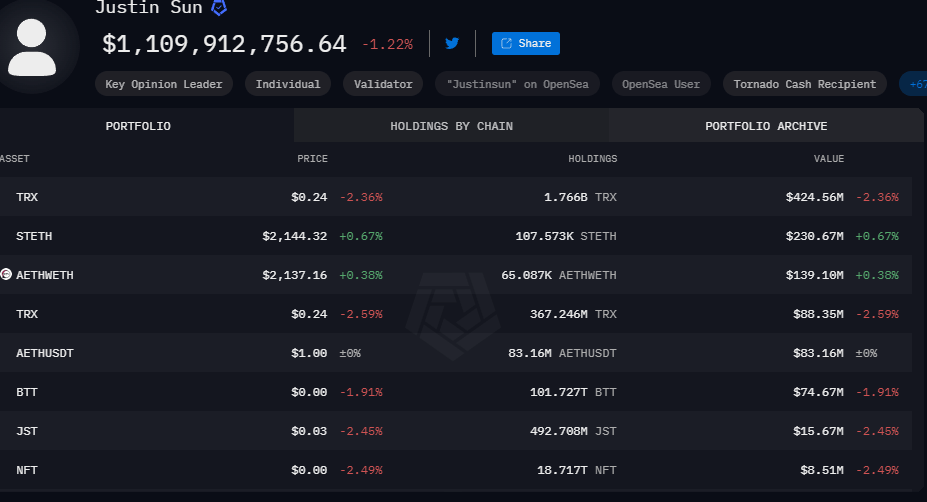Click the Justin Sun name heading
The image size is (927, 502).
[149, 7]
